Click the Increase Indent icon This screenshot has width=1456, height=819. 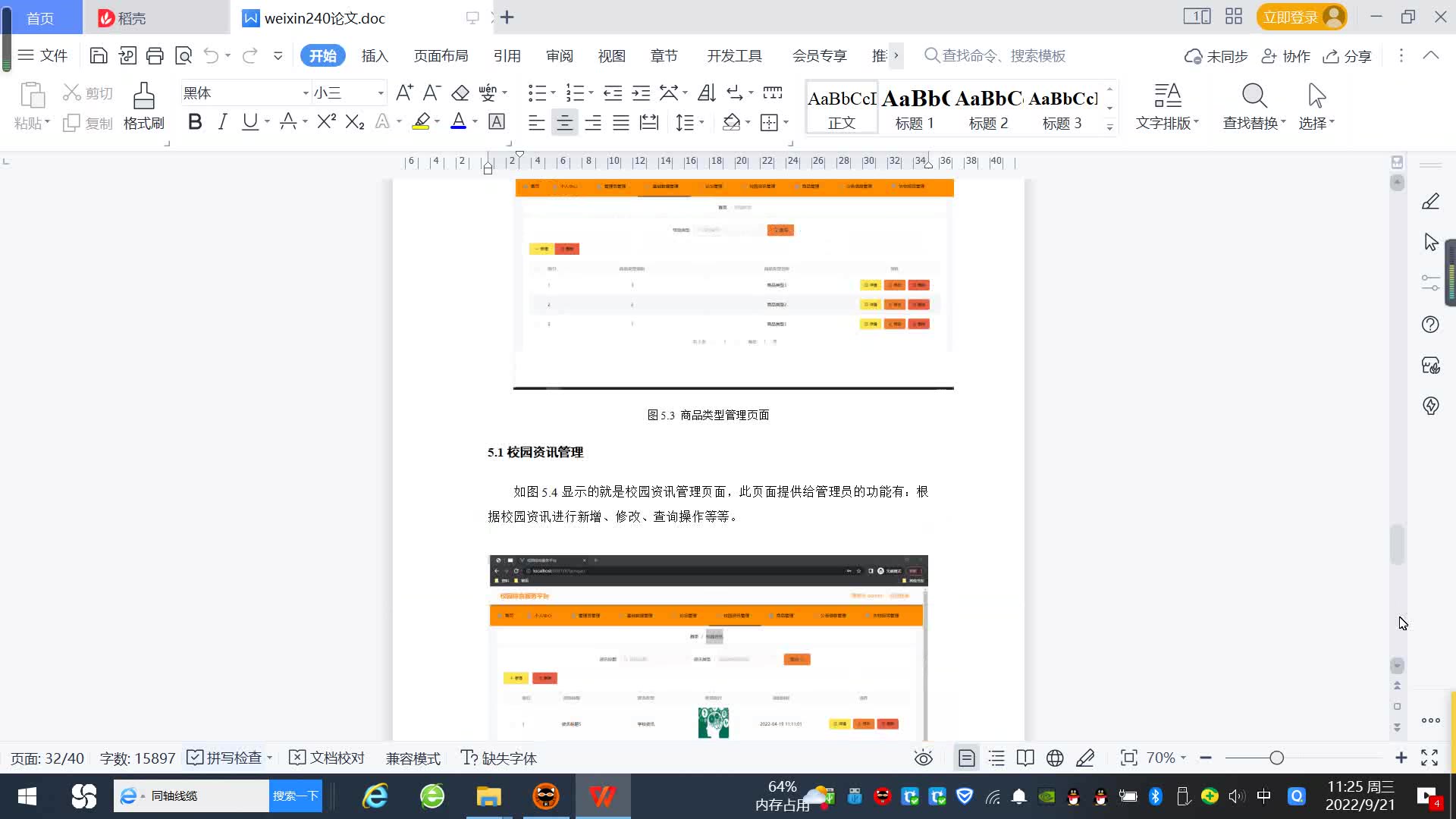(x=642, y=93)
